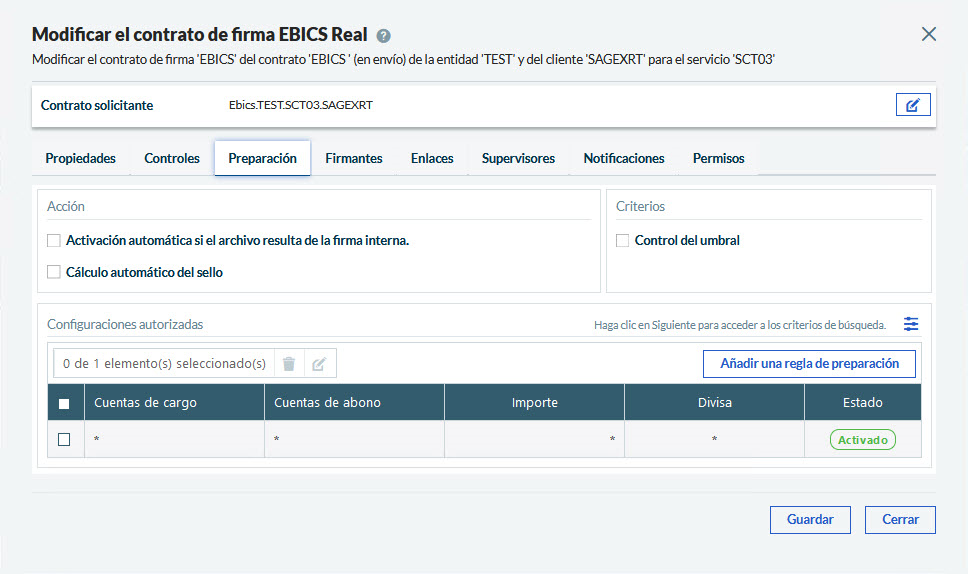Enable Activación automática checkbox

tap(54, 240)
